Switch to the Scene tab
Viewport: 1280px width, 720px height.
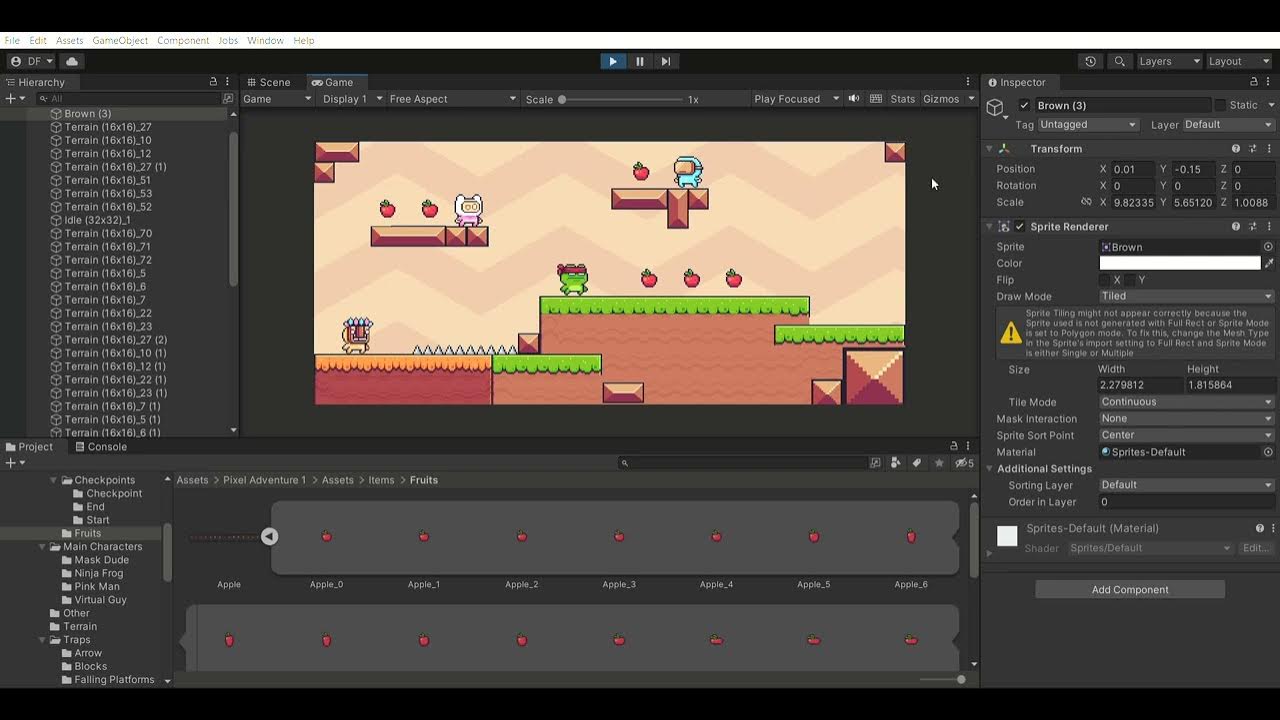click(268, 82)
